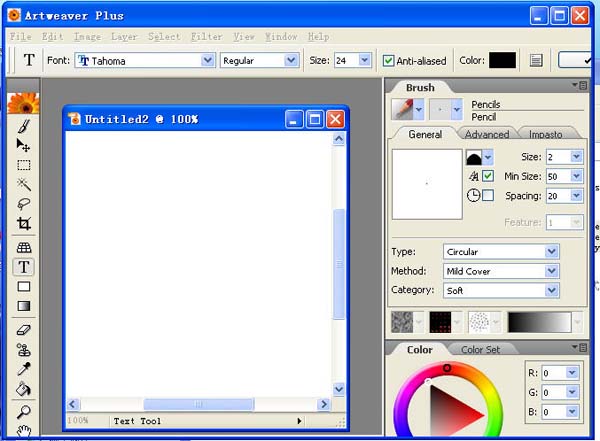Open the Edit menu
Viewport: 600px width, 441px height.
52,36
